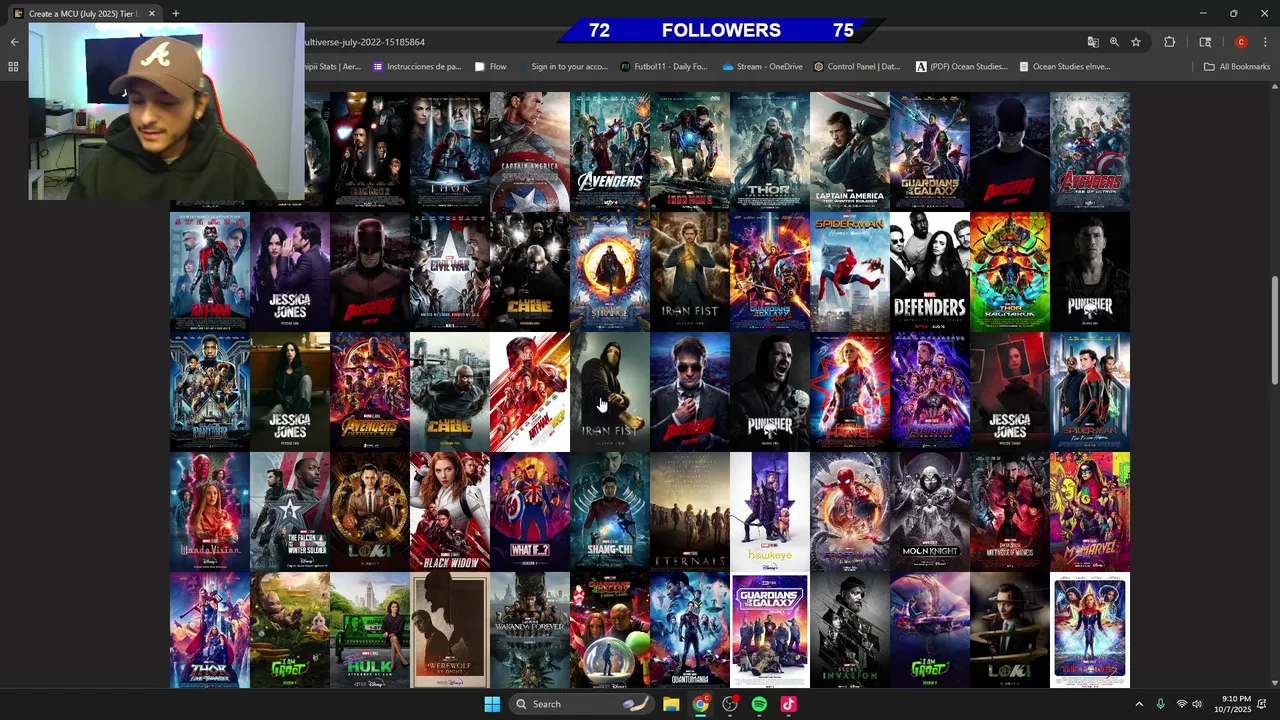Click the microphone icon in system tray
The height and width of the screenshot is (720, 1280).
1160,704
